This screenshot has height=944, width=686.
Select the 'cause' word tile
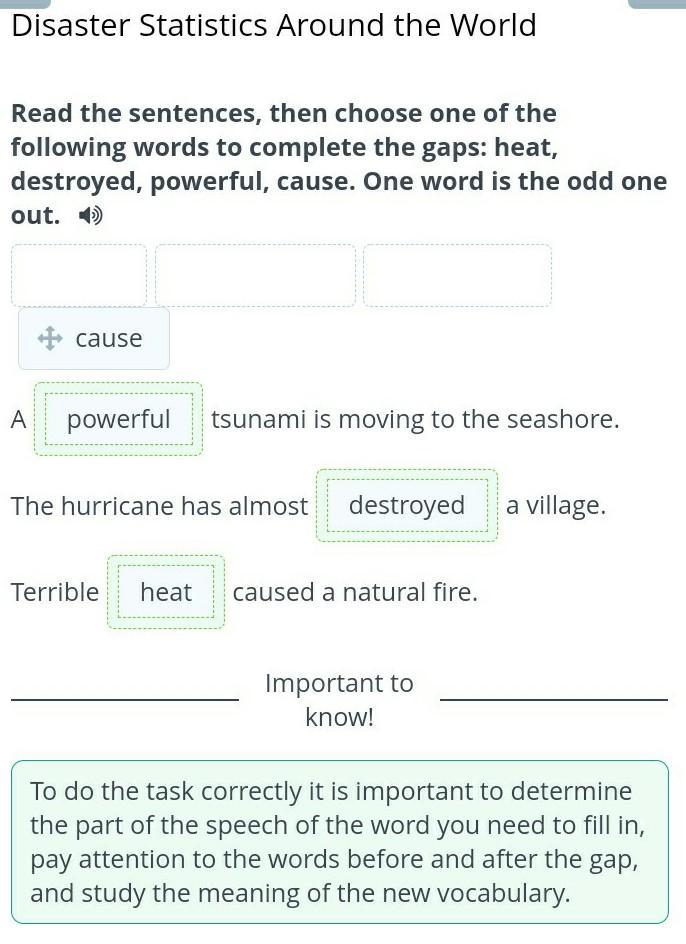point(94,338)
